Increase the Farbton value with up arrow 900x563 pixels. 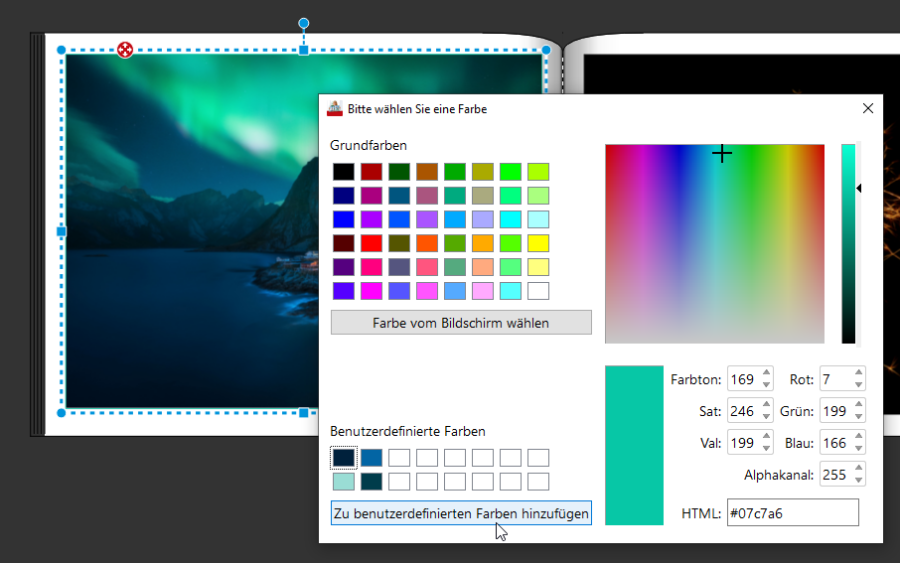[766, 374]
